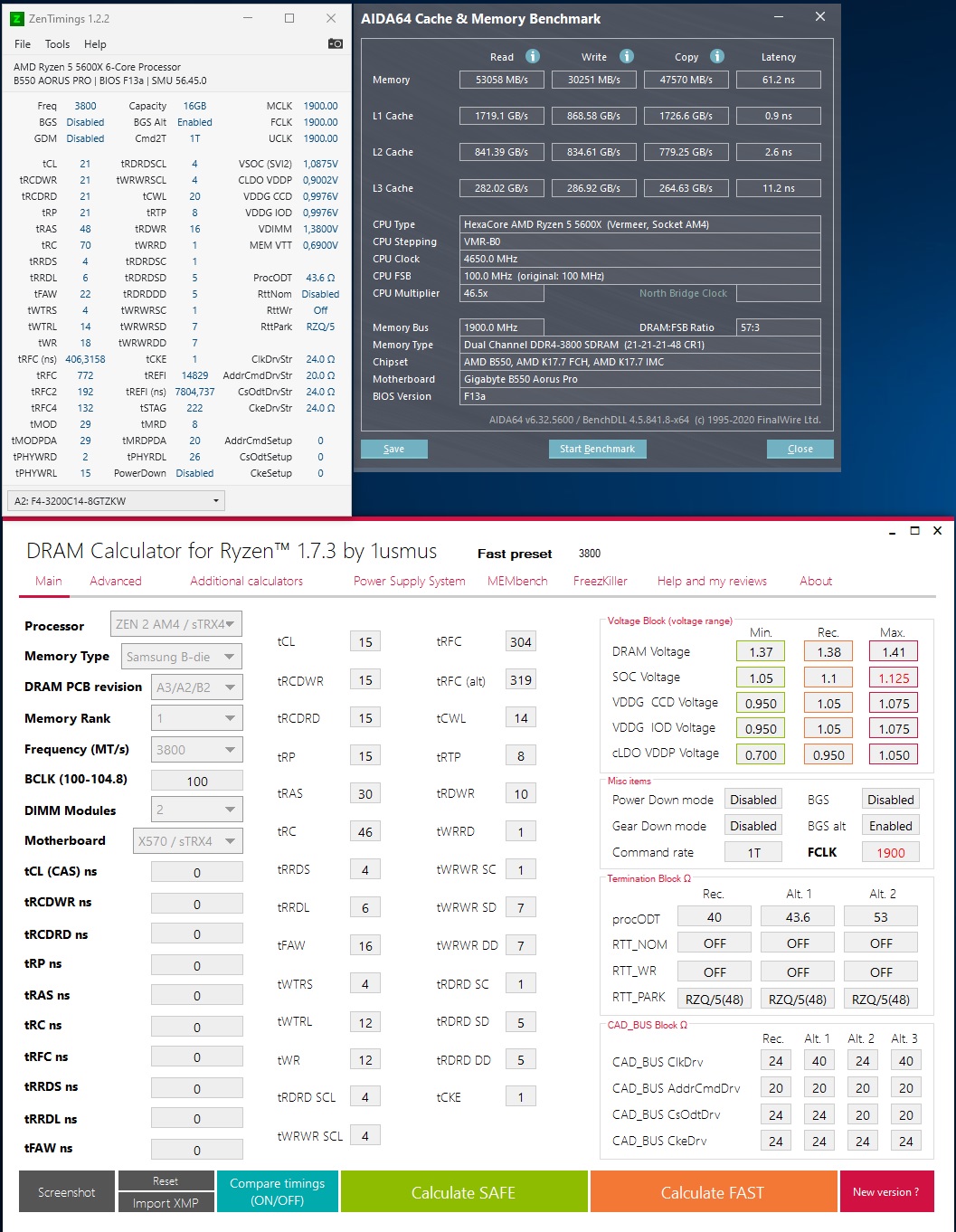Switch to the Main tab in DRAM Calculator
Viewport: 956px width, 1232px height.
tap(49, 581)
